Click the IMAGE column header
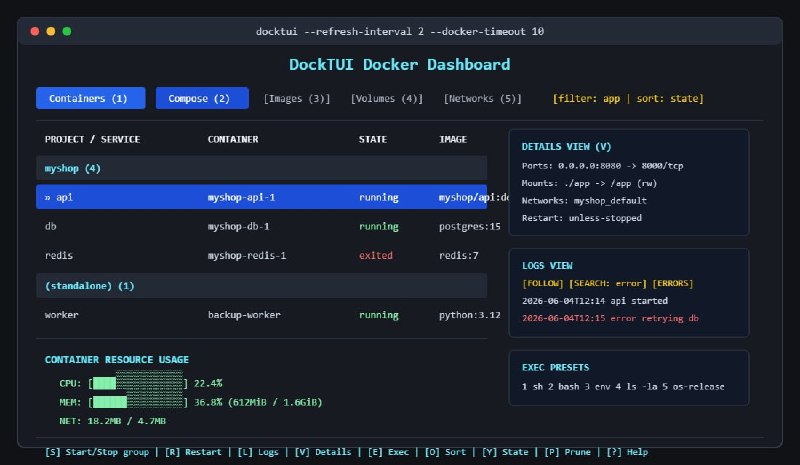The height and width of the screenshot is (465, 800). click(x=453, y=139)
